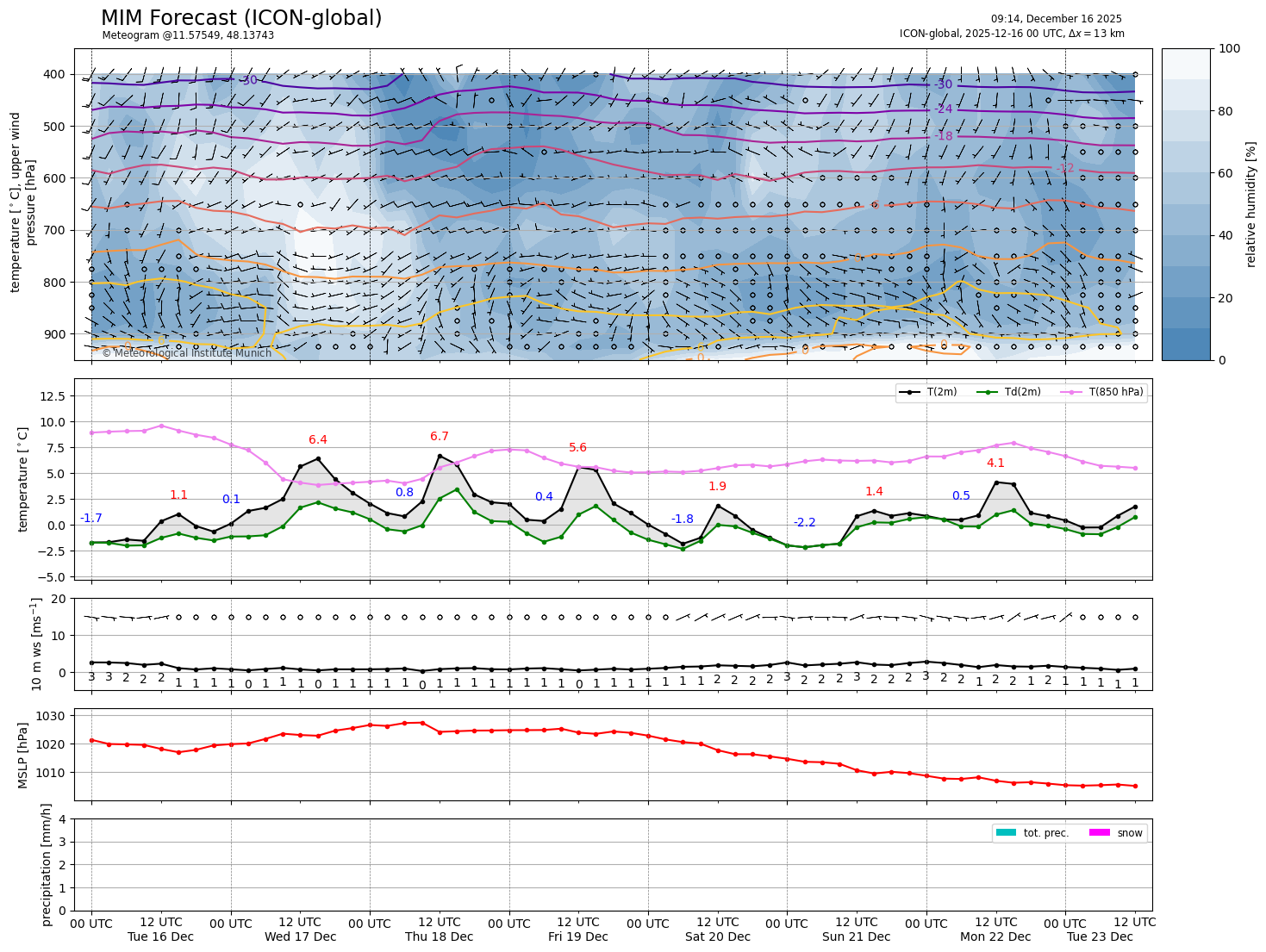Screen dimensions: 1266x952
Task: Click the "Fri 19 Dec" date label
Action: point(578,937)
